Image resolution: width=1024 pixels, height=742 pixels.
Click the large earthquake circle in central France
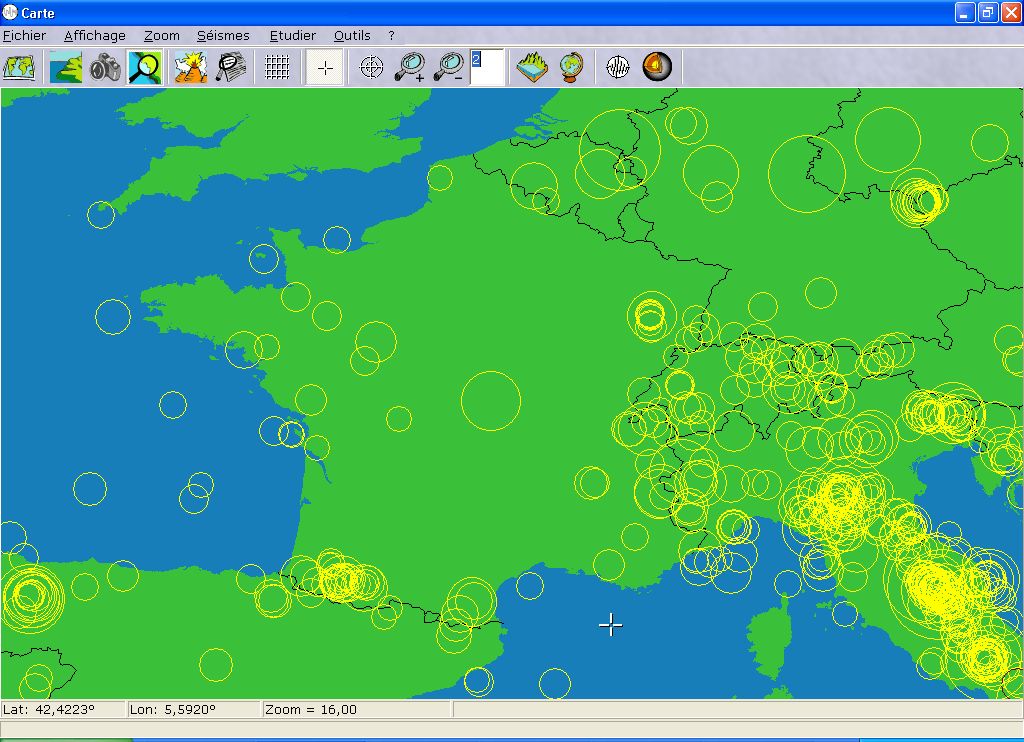[x=491, y=401]
